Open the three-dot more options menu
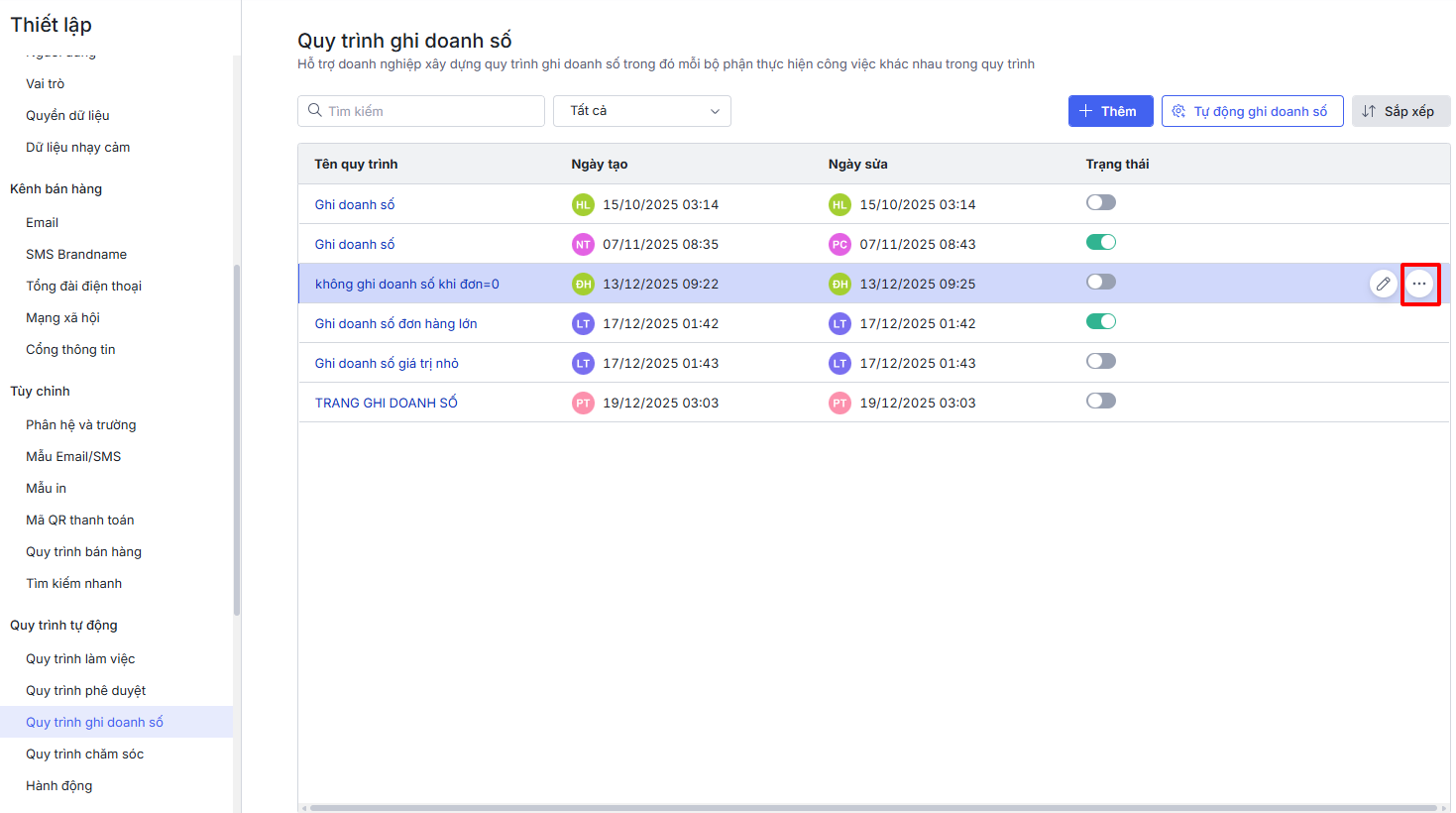 pyautogui.click(x=1419, y=284)
